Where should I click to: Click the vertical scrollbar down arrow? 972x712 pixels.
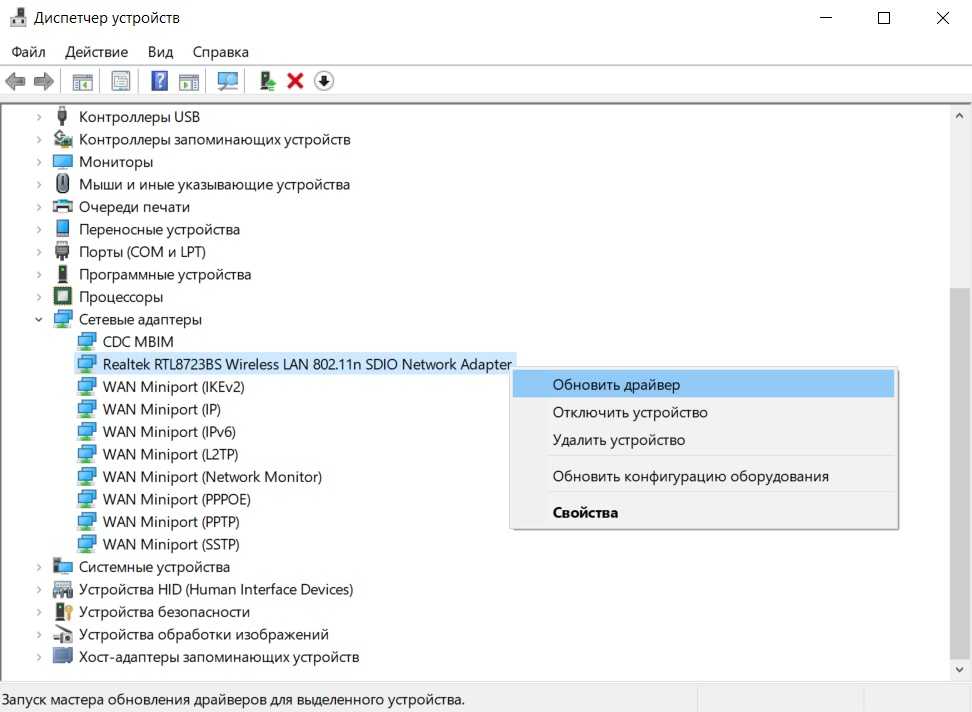[959, 670]
